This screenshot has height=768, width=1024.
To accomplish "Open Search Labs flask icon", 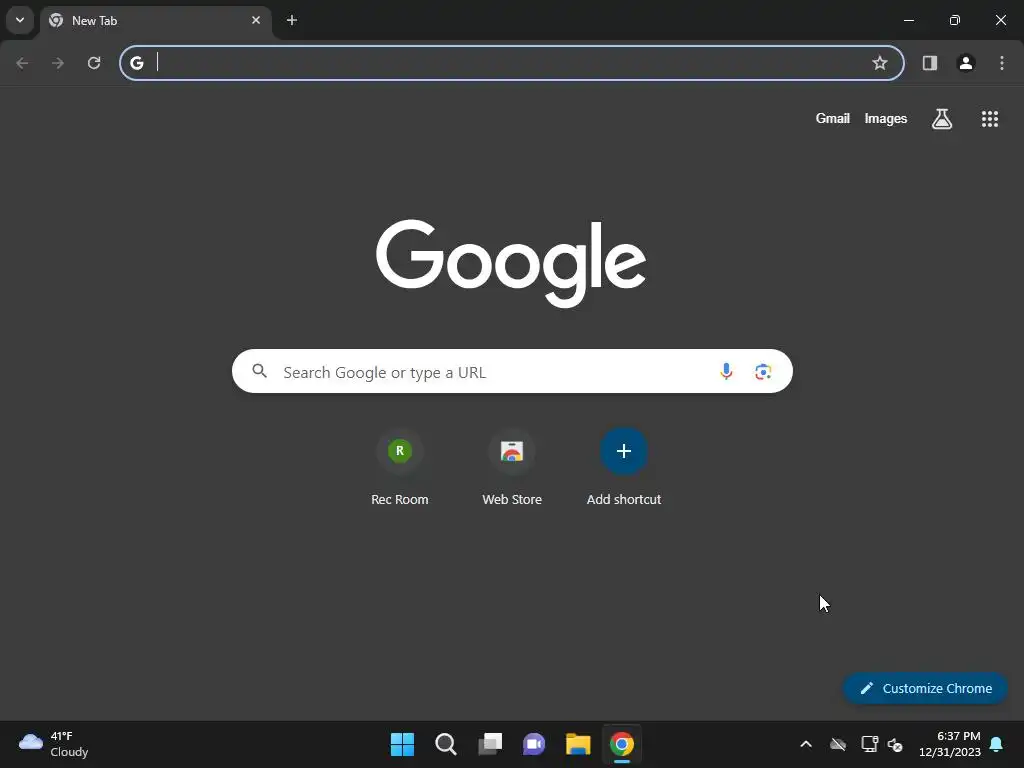I will pyautogui.click(x=942, y=119).
